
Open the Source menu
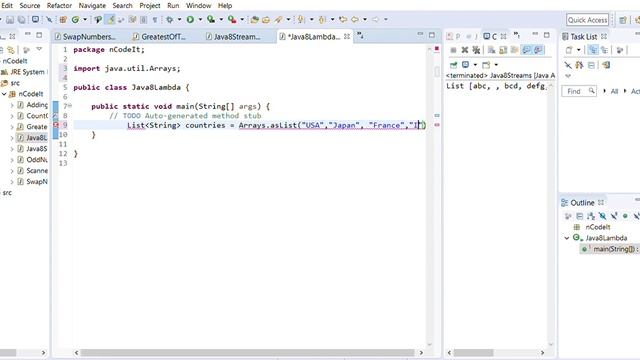coord(30,6)
